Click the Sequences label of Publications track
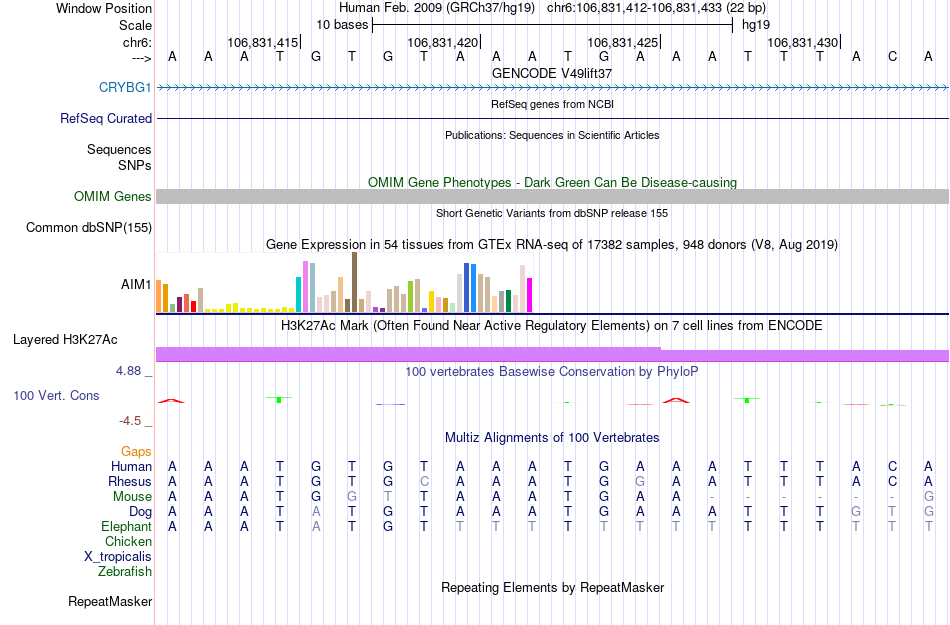This screenshot has height=625, width=950. (119, 150)
